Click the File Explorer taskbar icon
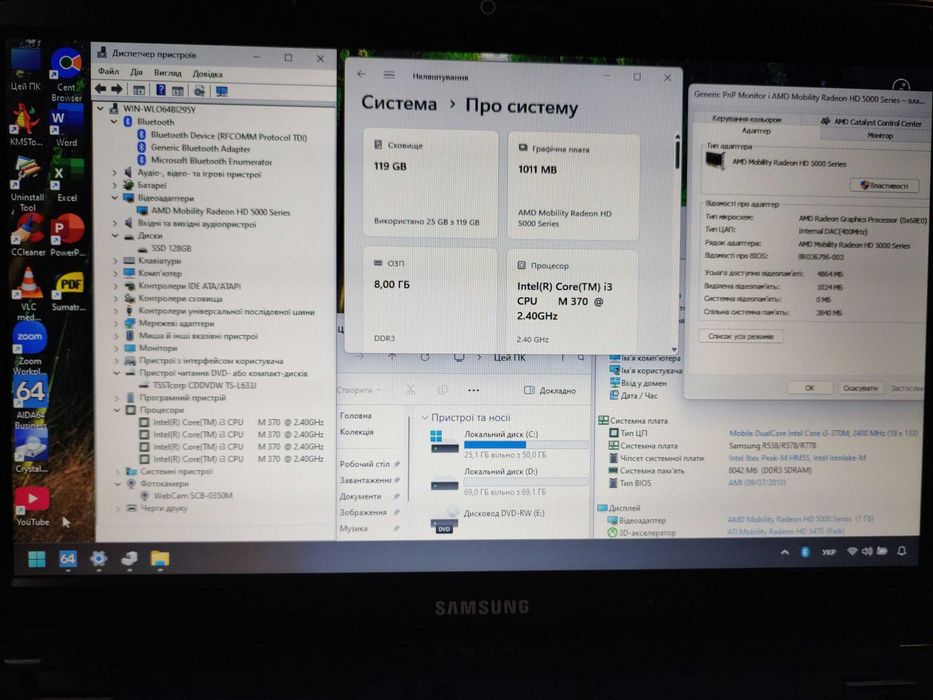Screen dimensions: 933x700 159,559
